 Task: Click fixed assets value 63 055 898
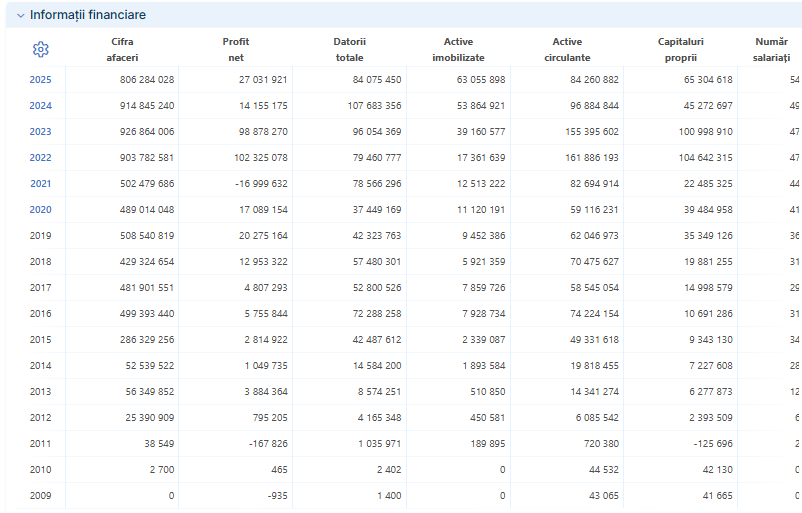point(481,80)
